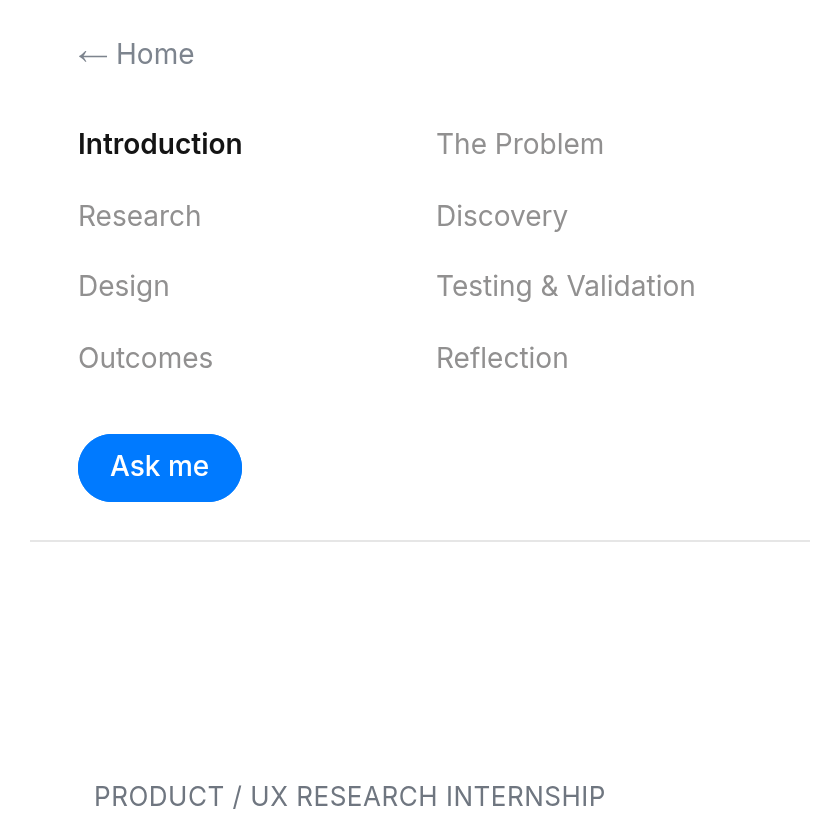Image resolution: width=840 pixels, height=840 pixels.
Task: Open the Design section link
Action: pos(124,286)
